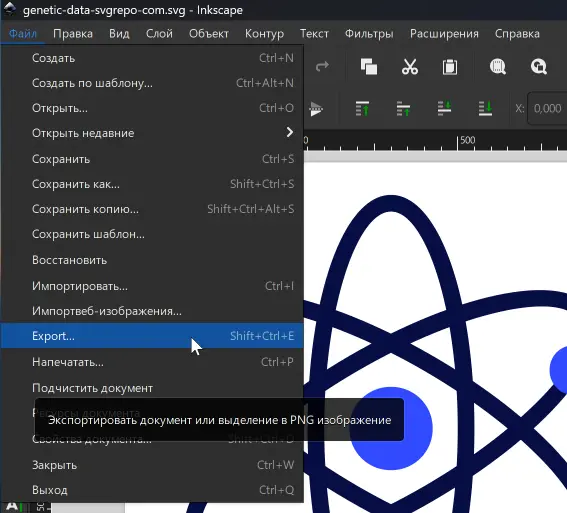Select Сохранить как... entry
The height and width of the screenshot is (513, 567).
click(x=152, y=184)
